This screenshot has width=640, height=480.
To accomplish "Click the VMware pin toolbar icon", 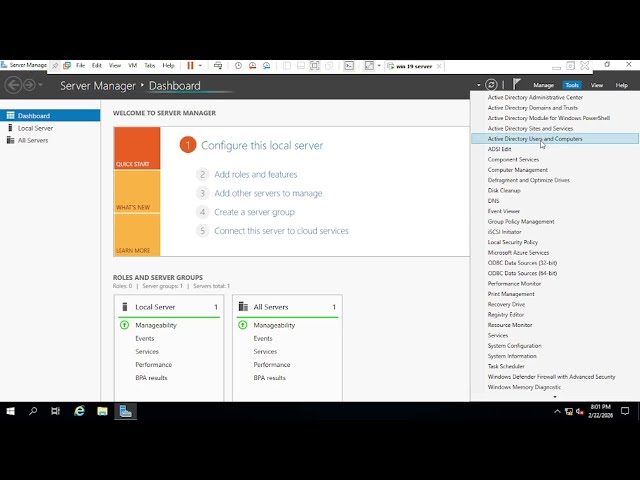I will pyautogui.click(x=55, y=66).
